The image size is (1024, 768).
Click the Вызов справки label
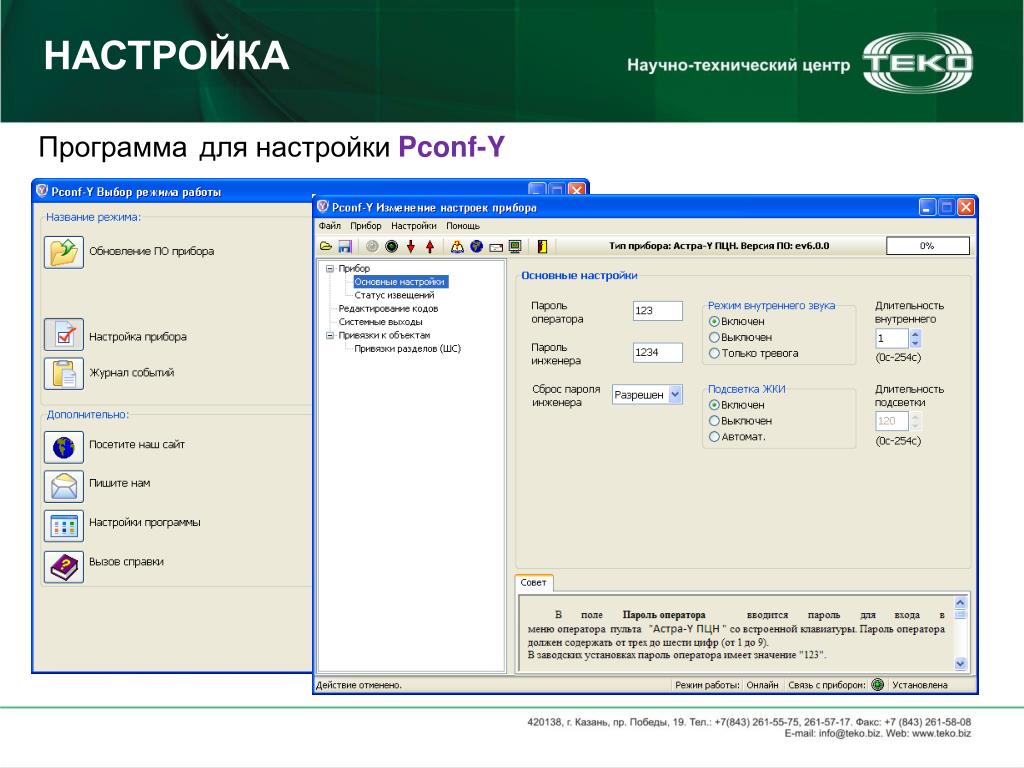click(126, 562)
